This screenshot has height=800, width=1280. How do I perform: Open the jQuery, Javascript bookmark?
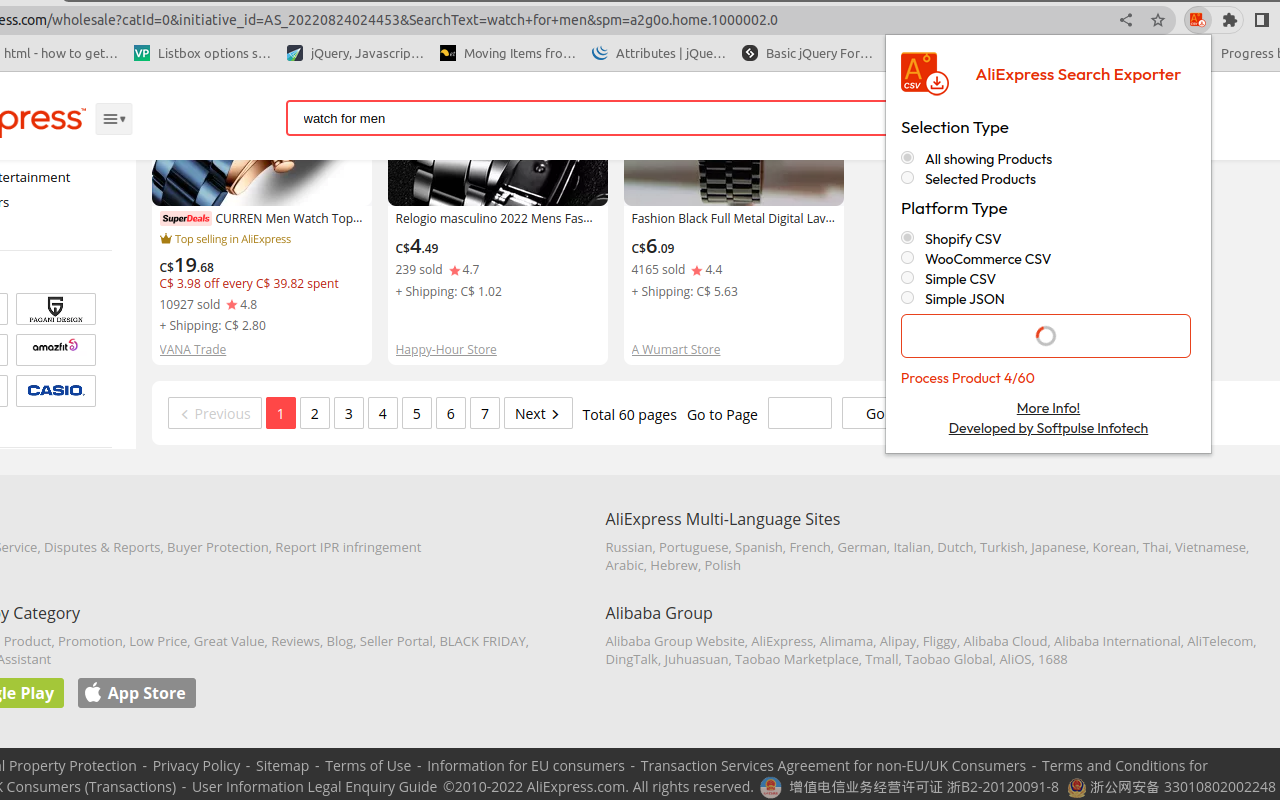pyautogui.click(x=355, y=53)
